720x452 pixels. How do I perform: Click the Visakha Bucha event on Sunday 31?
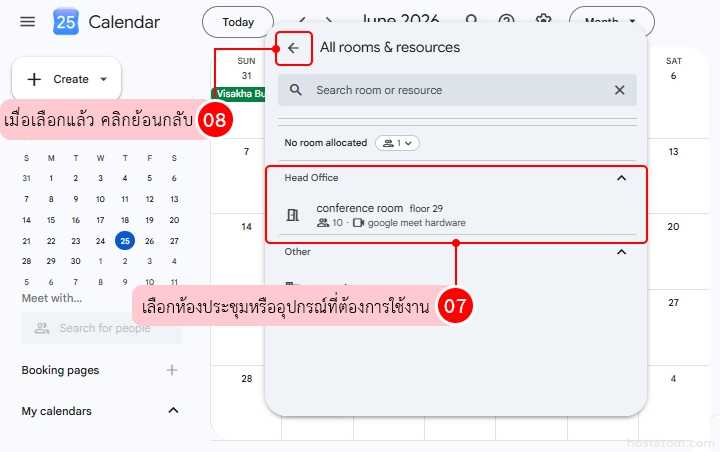(238, 94)
